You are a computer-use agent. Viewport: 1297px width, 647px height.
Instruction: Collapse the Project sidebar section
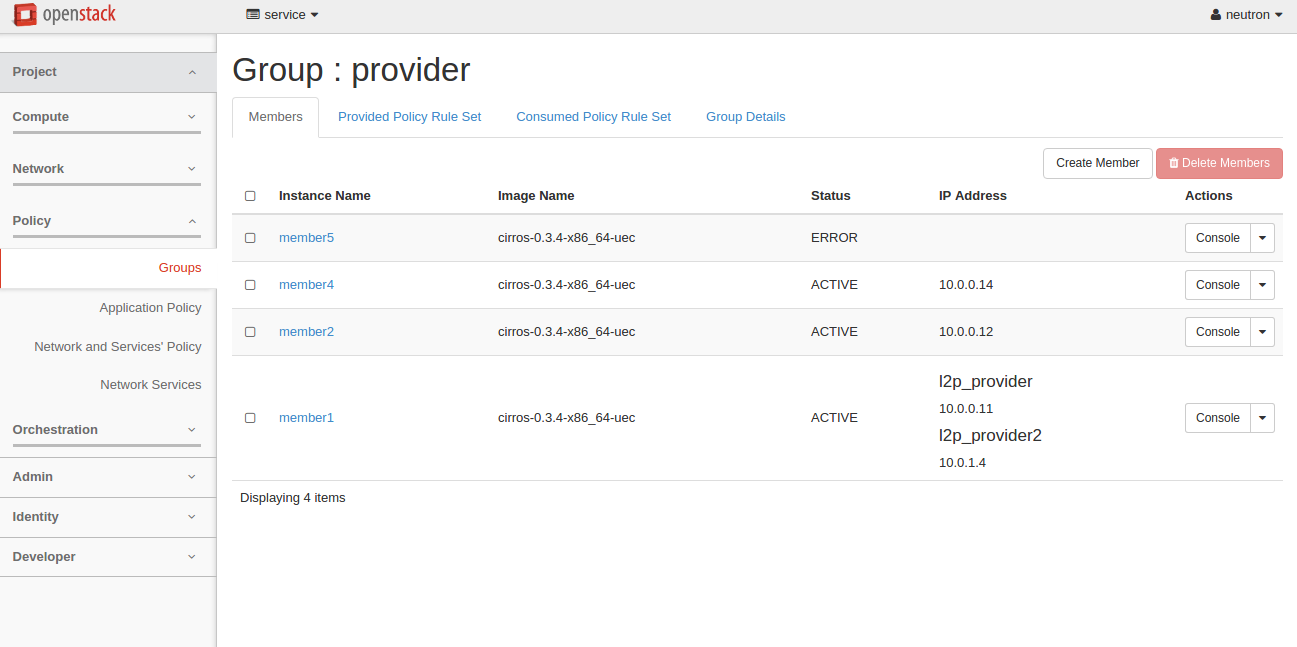[108, 72]
